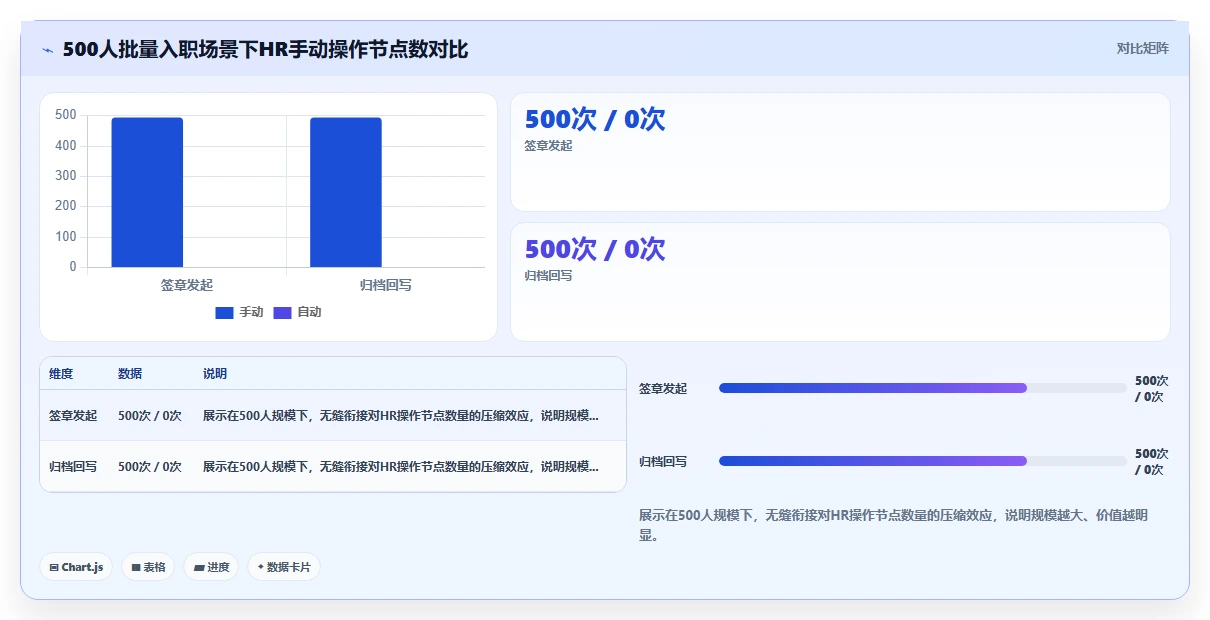Click the 500次 / 0次 value in the 签章发起 card
This screenshot has height=620, width=1210.
coord(595,119)
